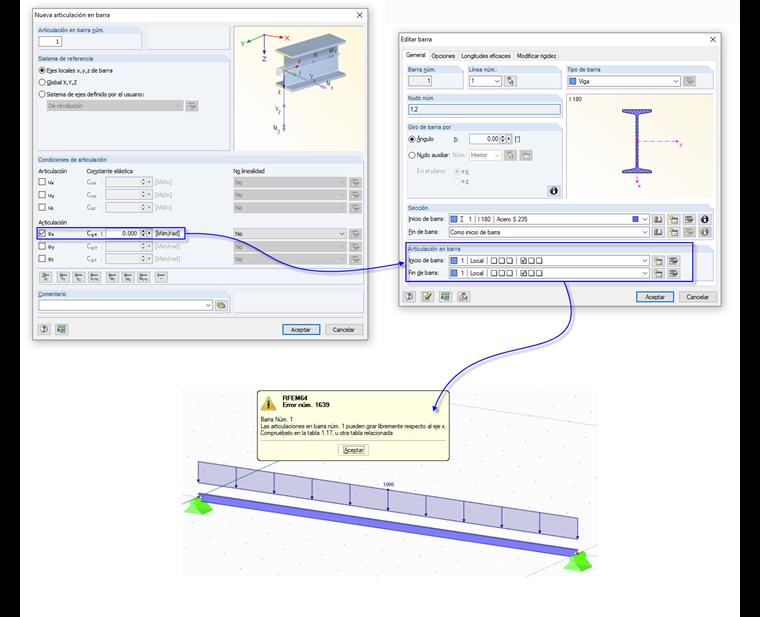760x617 pixels.
Task: Select the Ángulo rotation option
Action: 412,139
